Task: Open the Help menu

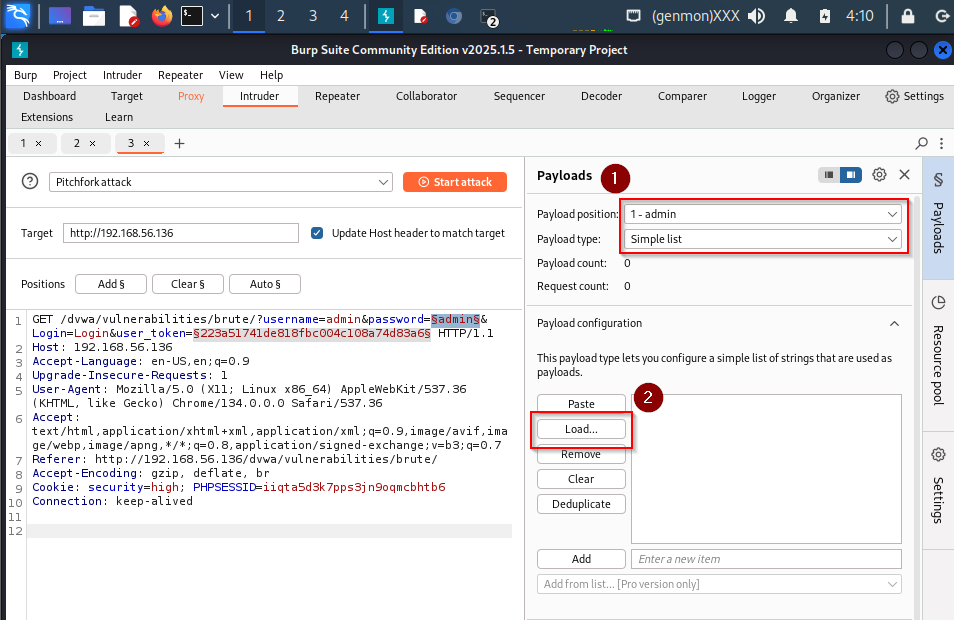Action: (x=271, y=75)
